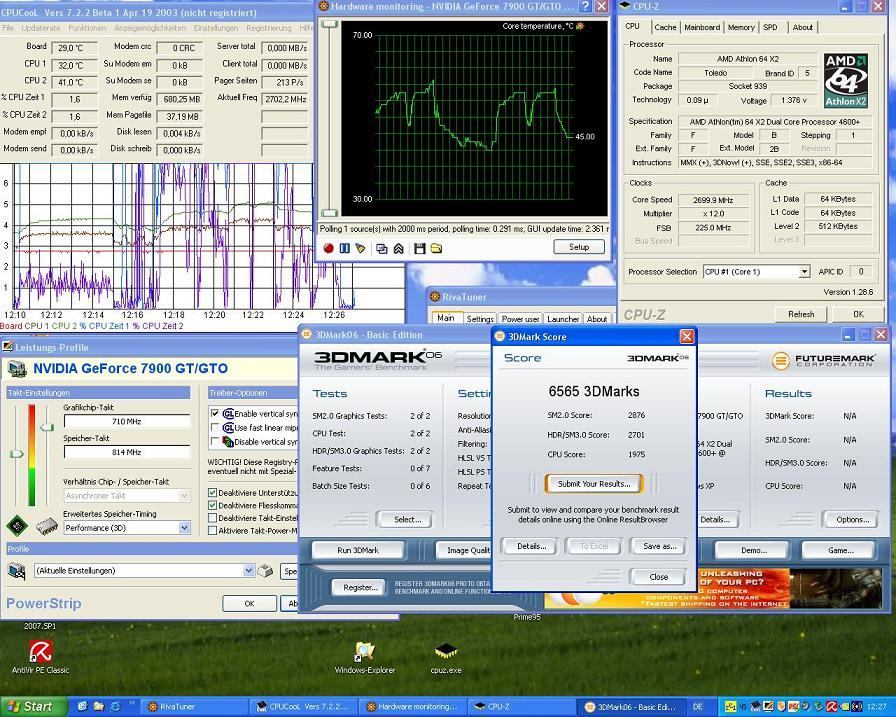
Task: Open Power user tab in RivaTuner
Action: 520,319
